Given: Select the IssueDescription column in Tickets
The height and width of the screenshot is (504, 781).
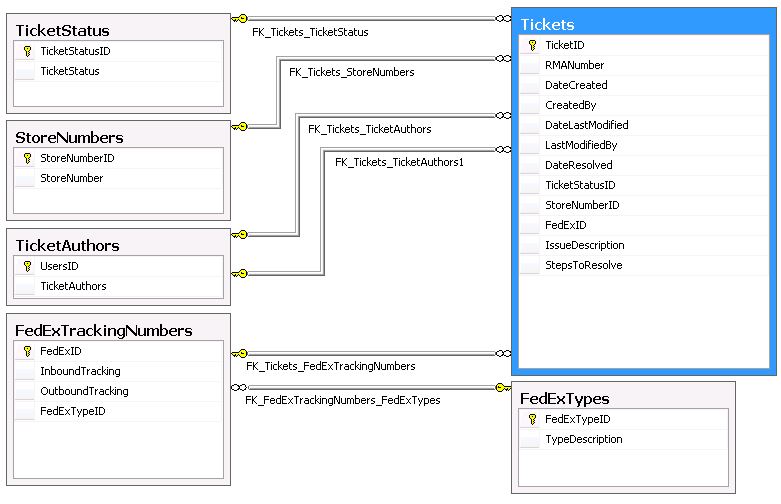Looking at the screenshot, I should pos(644,246).
